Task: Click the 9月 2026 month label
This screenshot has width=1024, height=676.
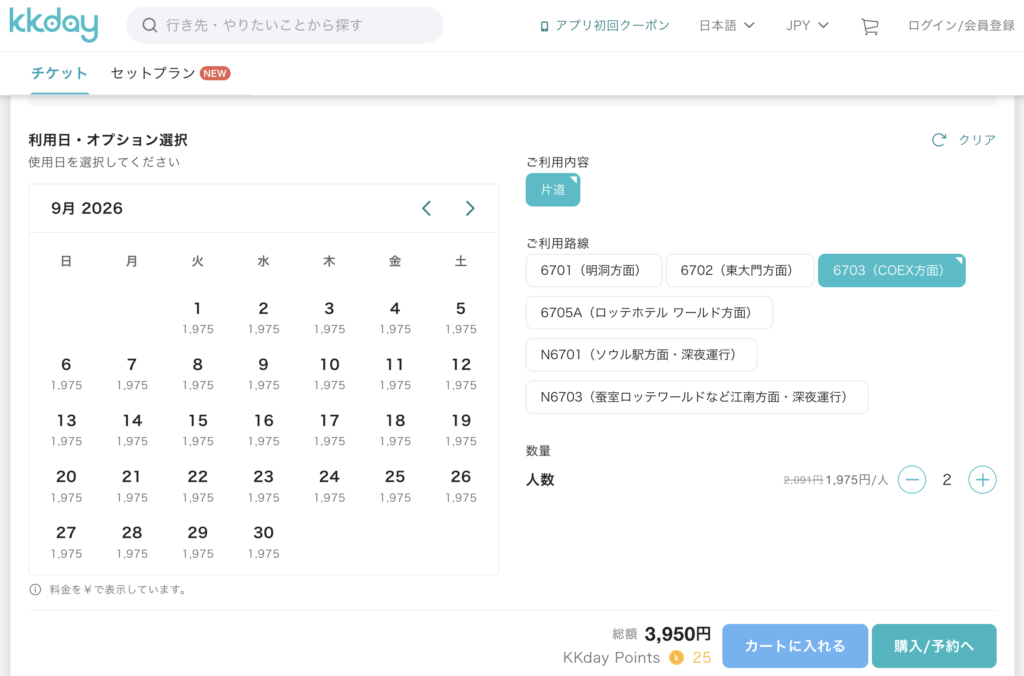Action: tap(87, 208)
